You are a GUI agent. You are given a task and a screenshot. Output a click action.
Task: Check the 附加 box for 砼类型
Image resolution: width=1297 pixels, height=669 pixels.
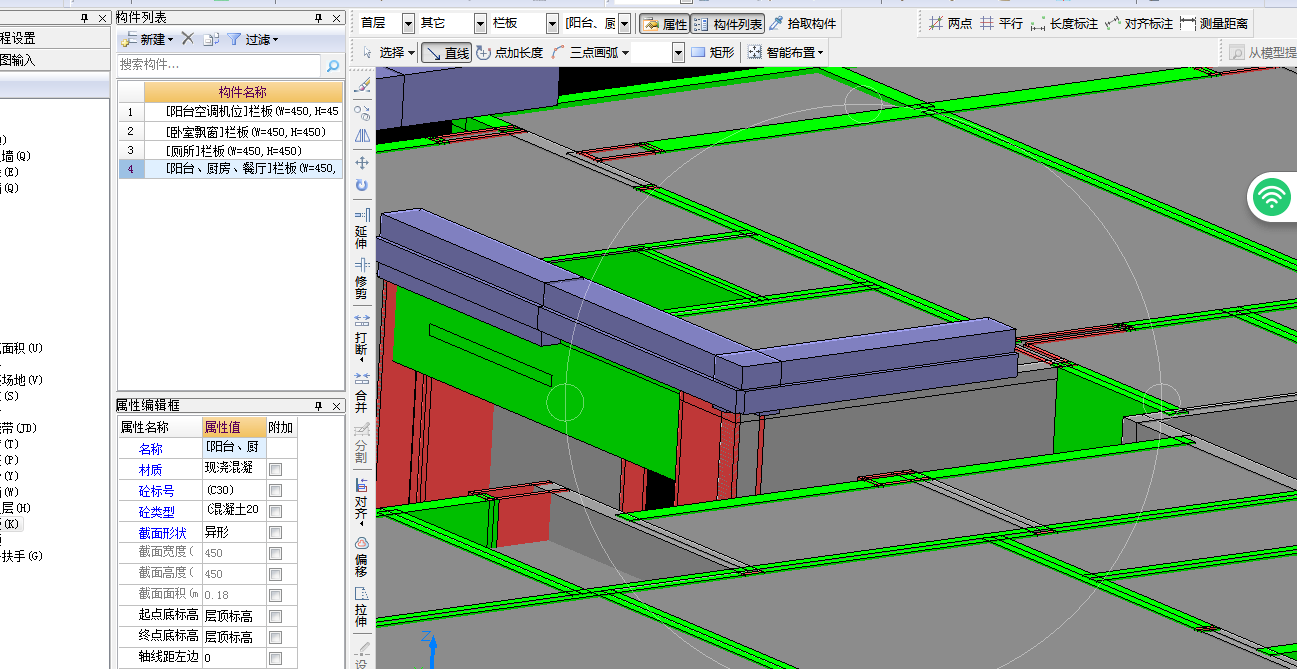(x=275, y=511)
